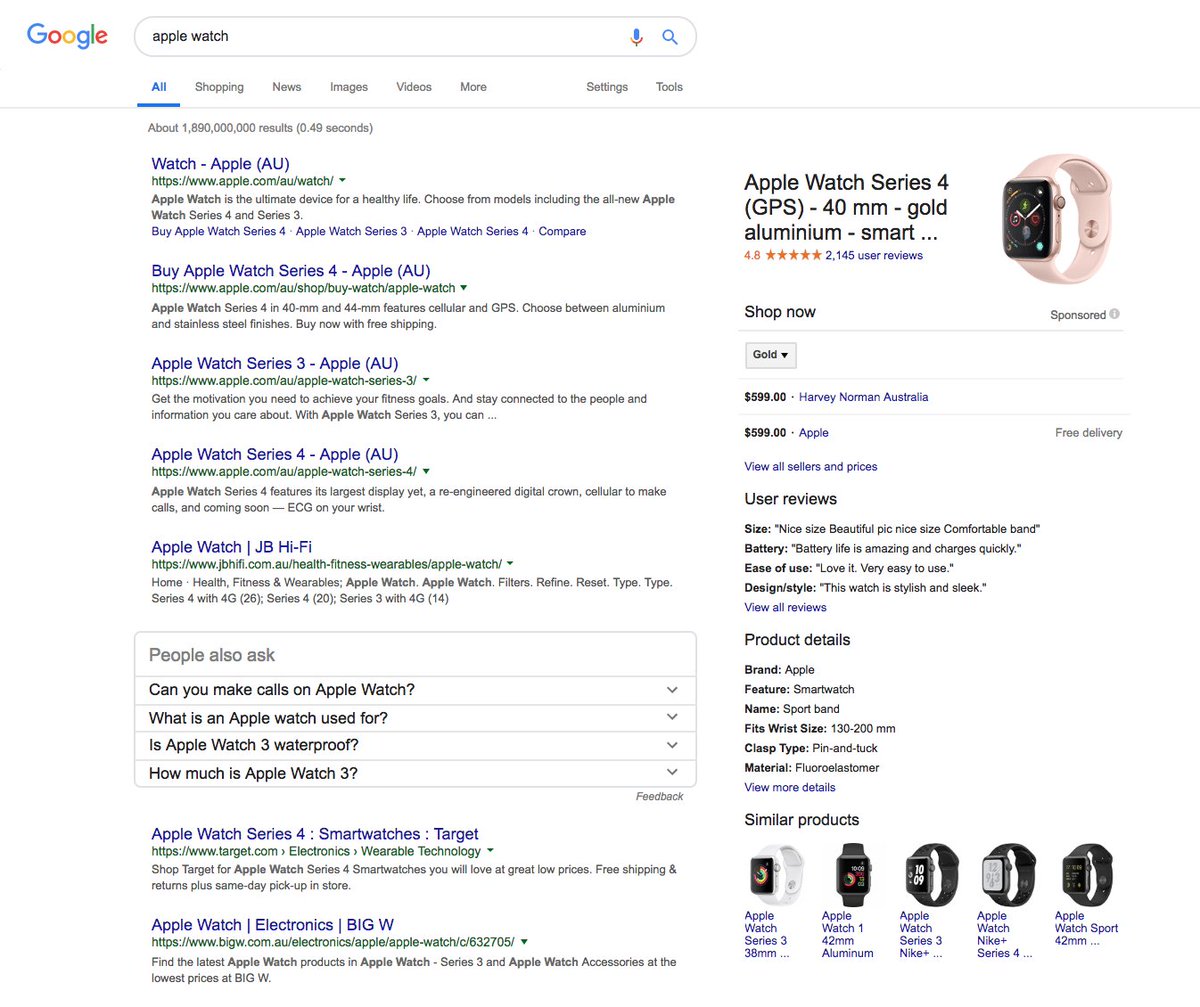This screenshot has width=1200, height=1007.
Task: Click the magnifying glass search icon
Action: [x=670, y=37]
